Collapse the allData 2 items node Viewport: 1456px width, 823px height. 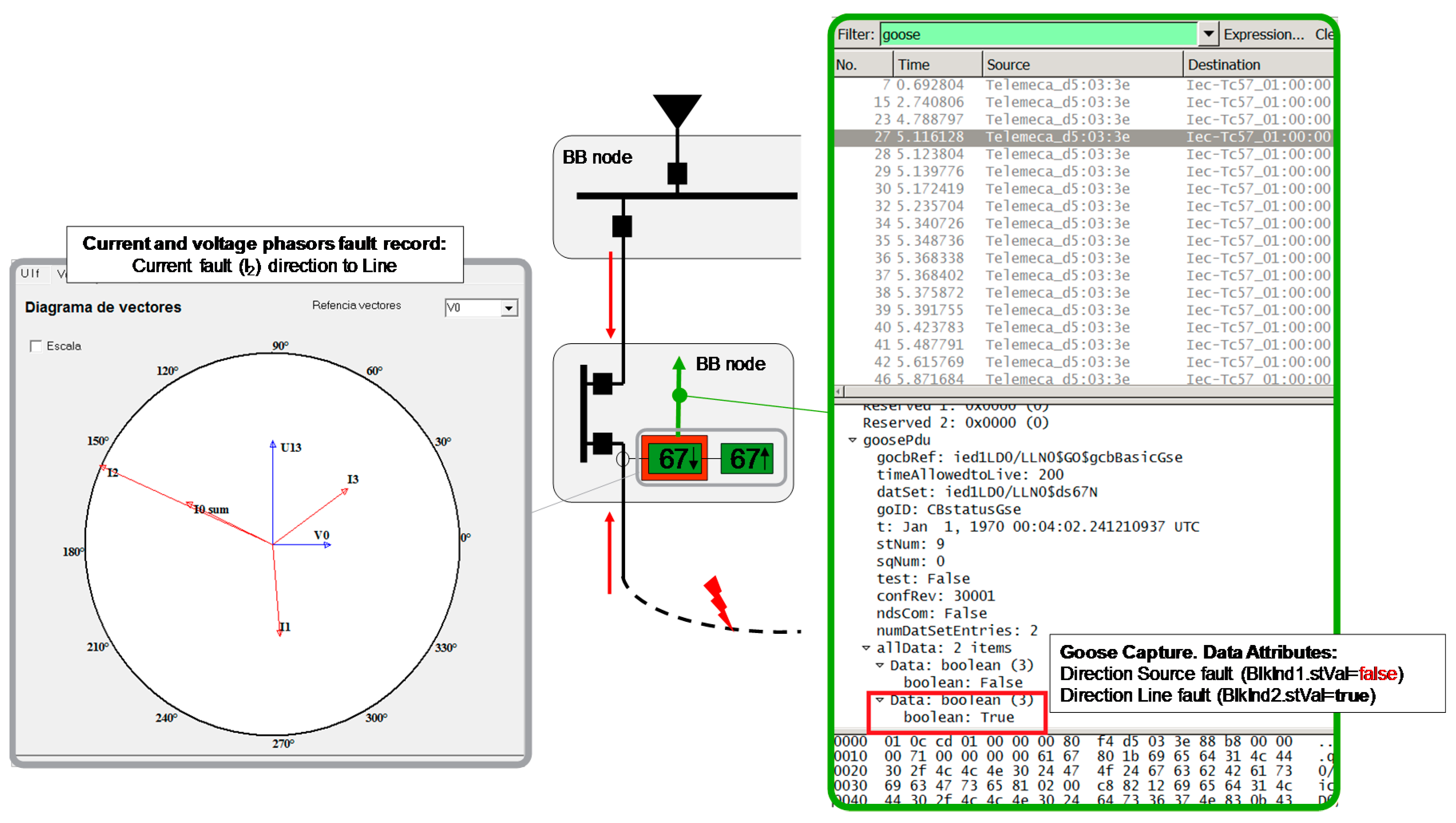[866, 648]
